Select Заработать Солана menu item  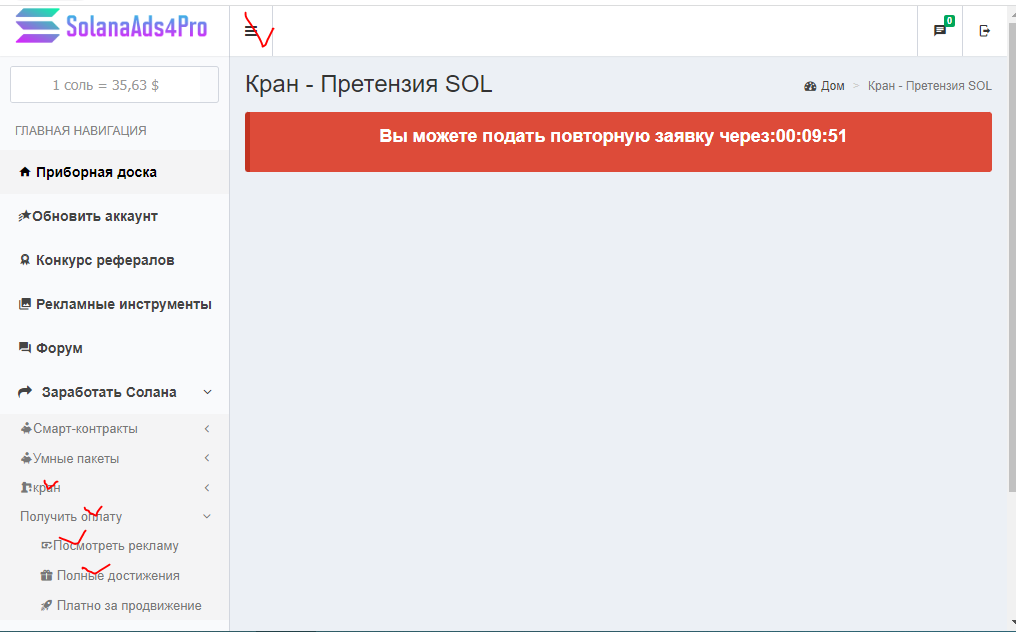[115, 392]
